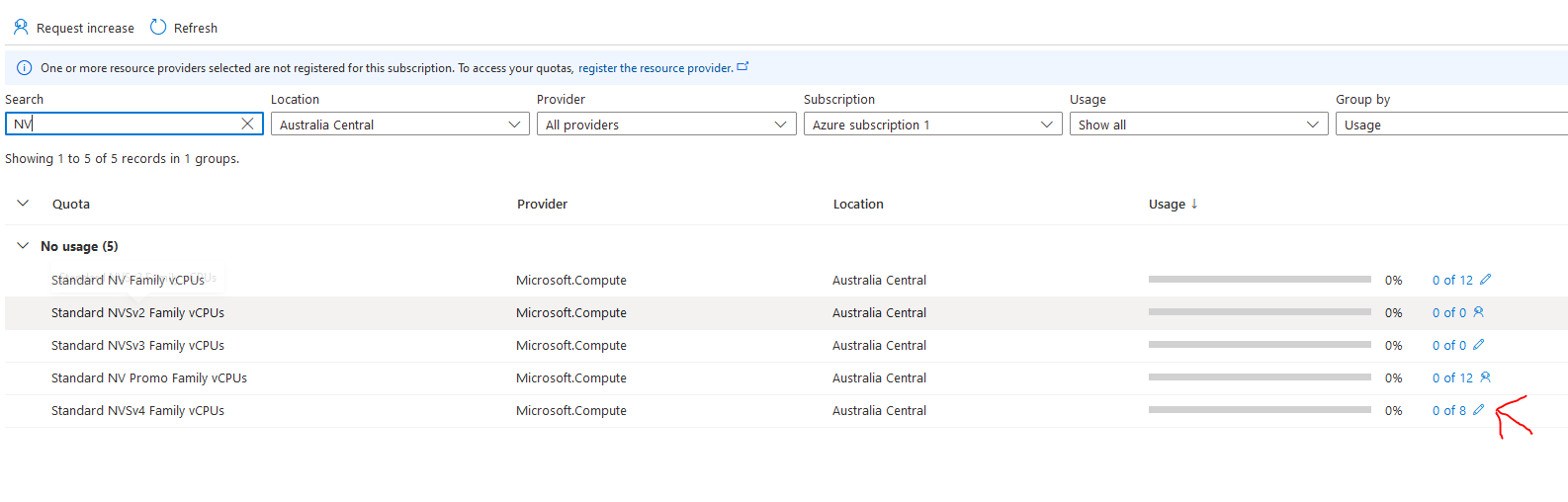Click the info icon in the banner
The height and width of the screenshot is (502, 1568).
[x=25, y=68]
